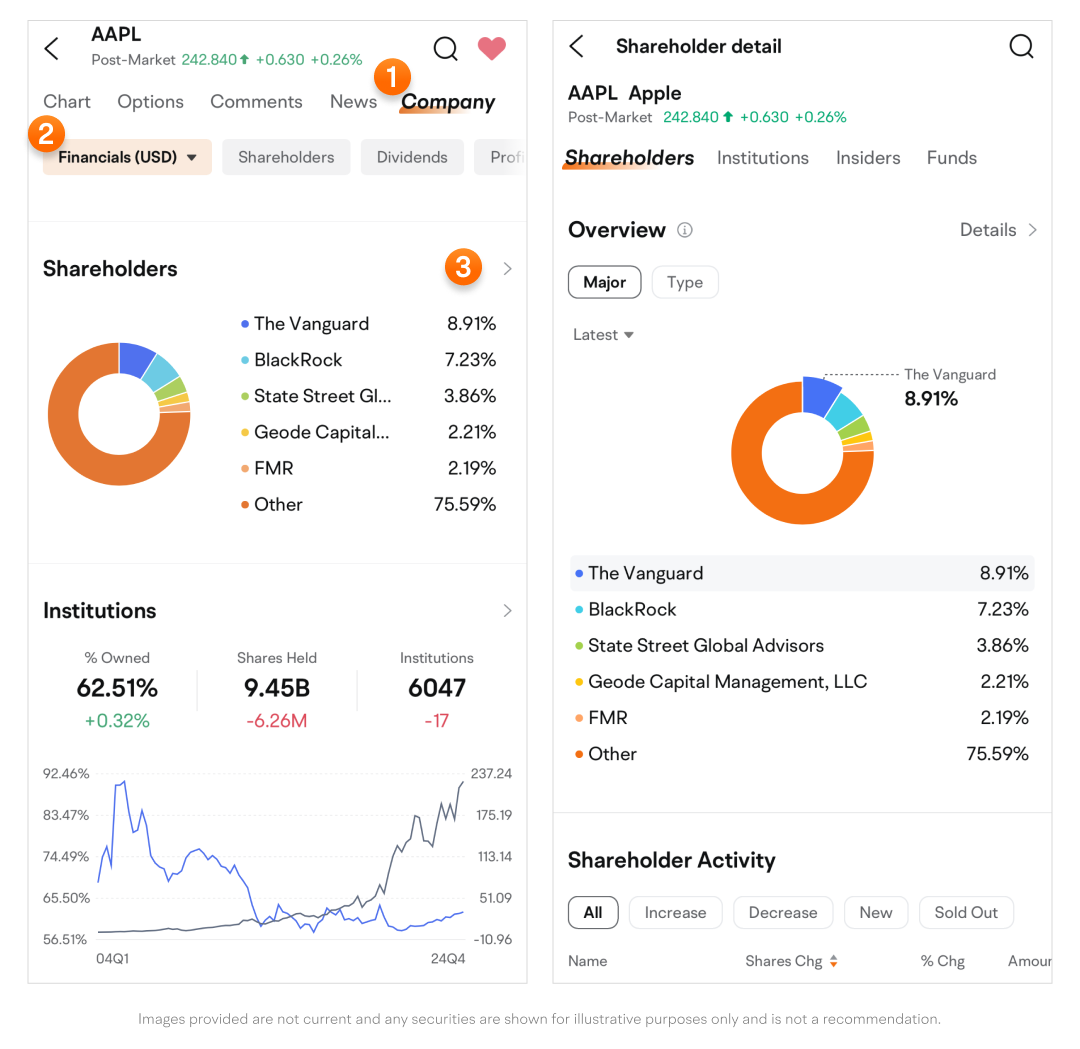Open the Overview Details link

998,230
